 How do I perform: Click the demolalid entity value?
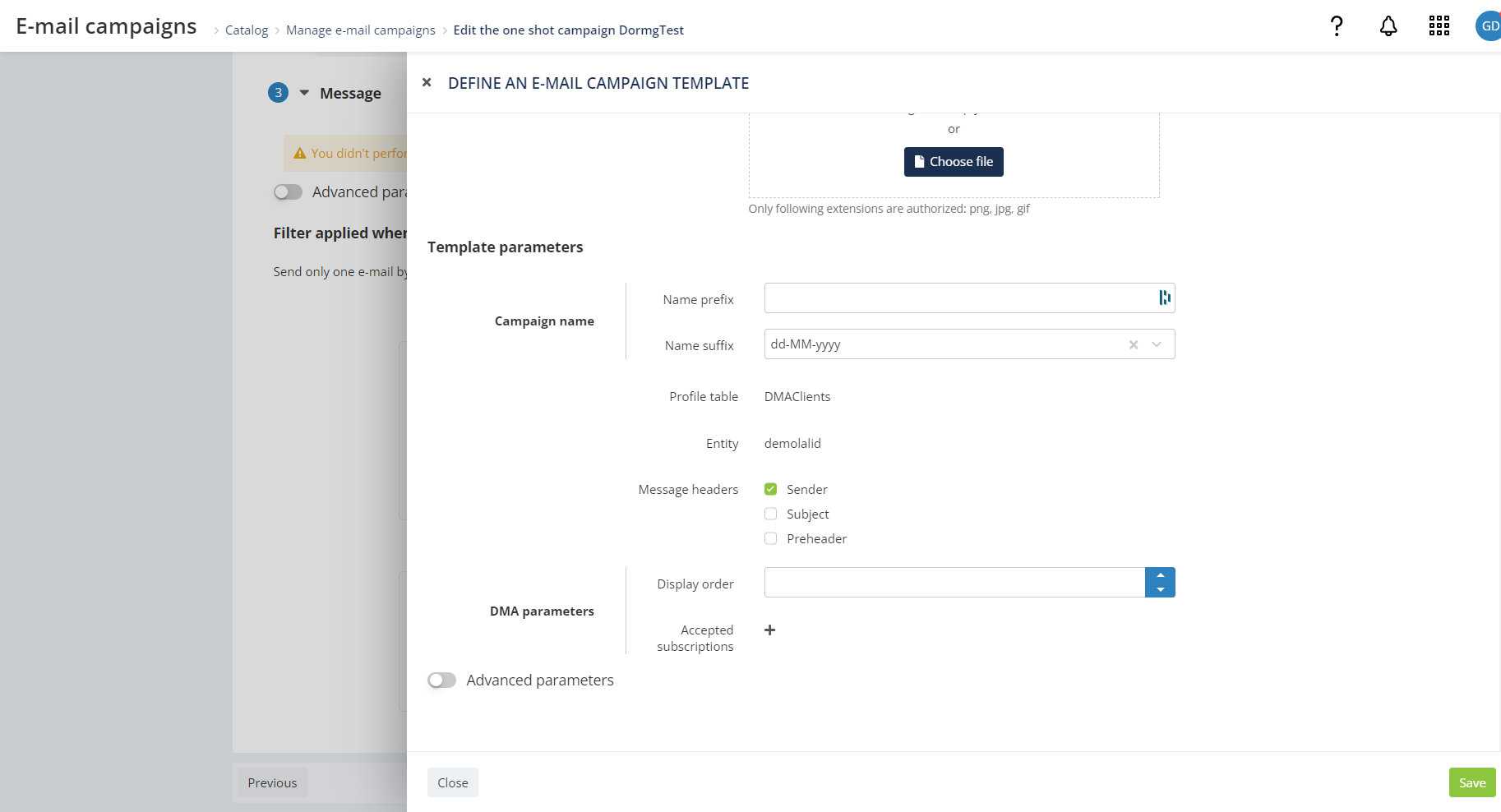click(x=792, y=443)
